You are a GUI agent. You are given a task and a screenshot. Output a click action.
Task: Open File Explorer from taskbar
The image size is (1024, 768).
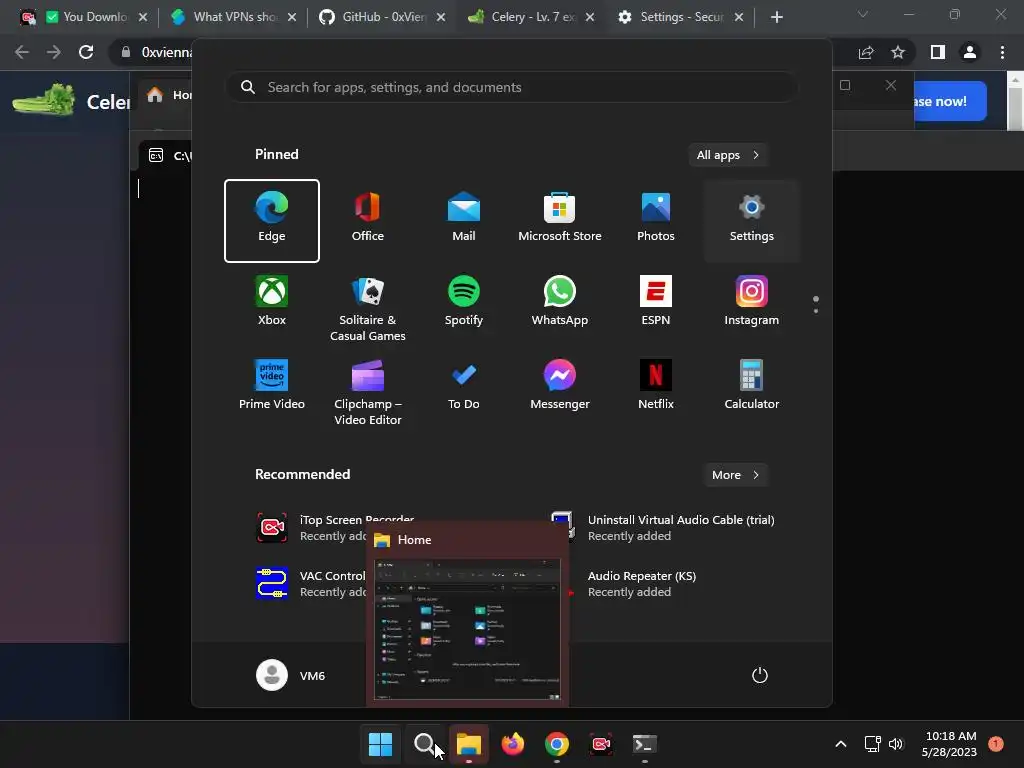pyautogui.click(x=468, y=744)
